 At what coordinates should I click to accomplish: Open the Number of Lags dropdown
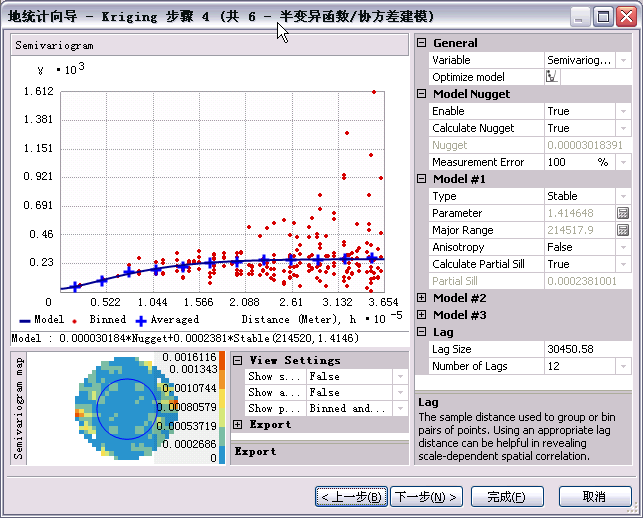coord(623,366)
